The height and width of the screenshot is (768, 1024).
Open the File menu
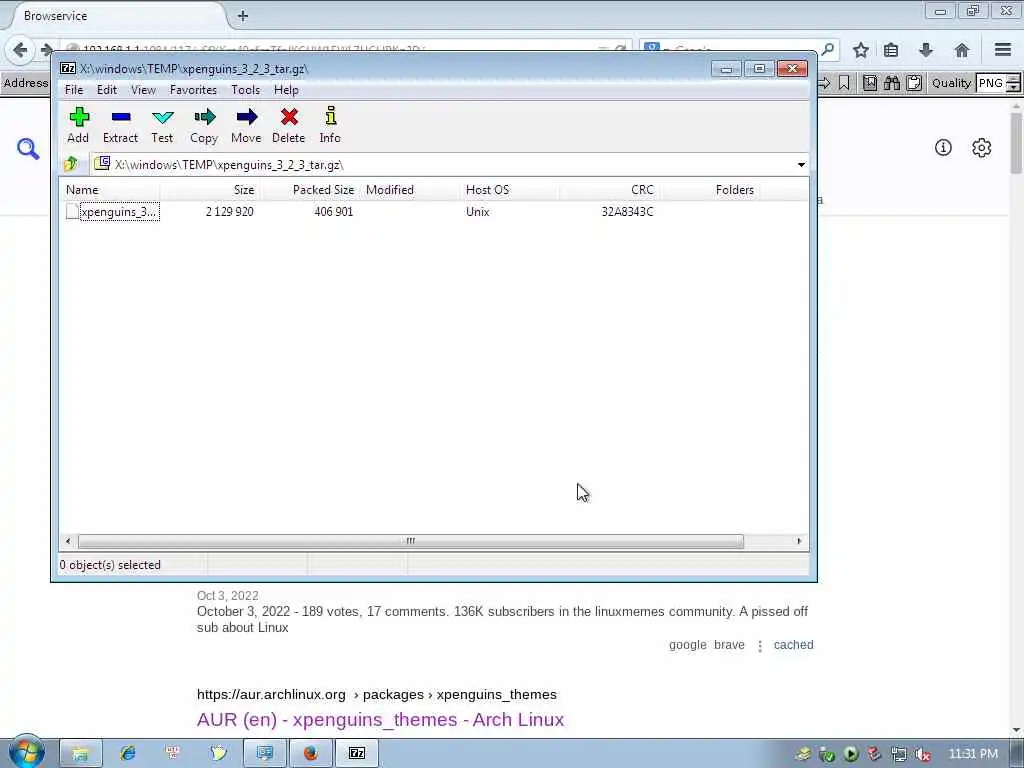(74, 90)
